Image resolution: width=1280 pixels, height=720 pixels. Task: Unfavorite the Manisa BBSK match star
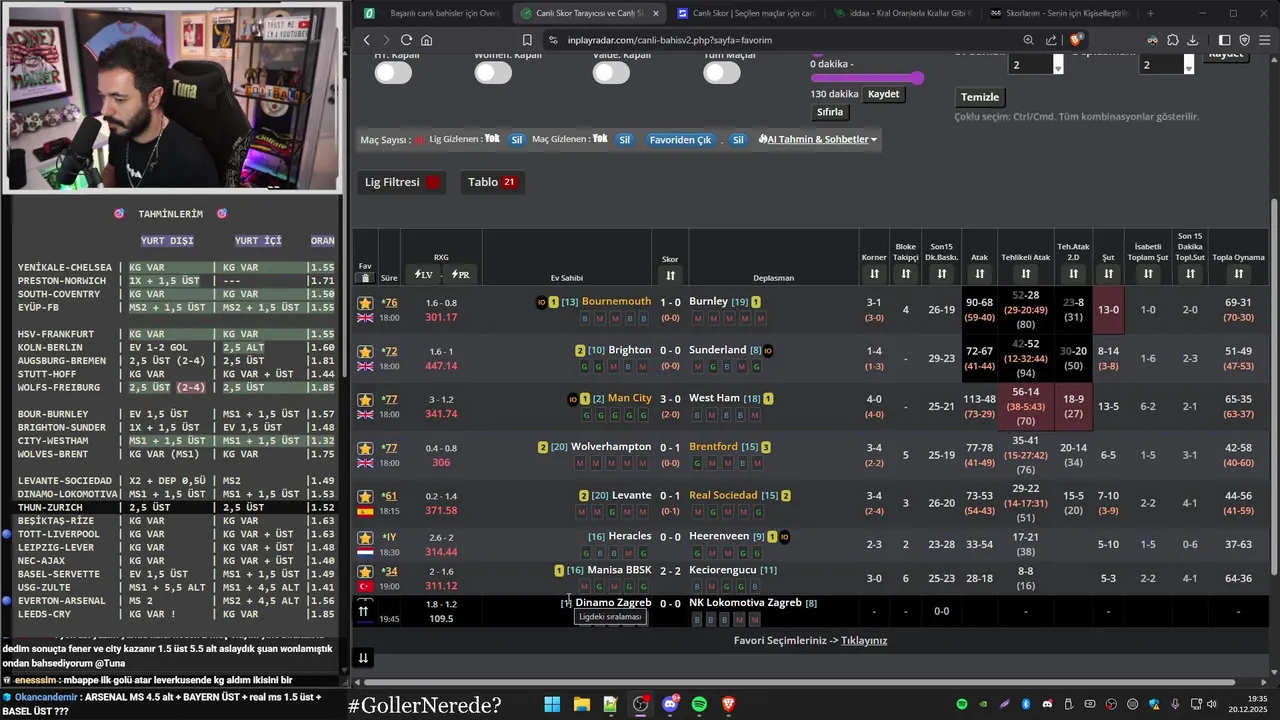pyautogui.click(x=365, y=572)
